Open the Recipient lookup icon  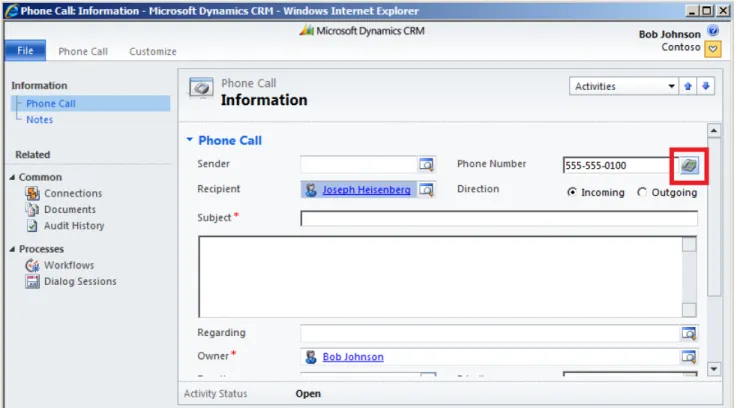click(x=426, y=190)
